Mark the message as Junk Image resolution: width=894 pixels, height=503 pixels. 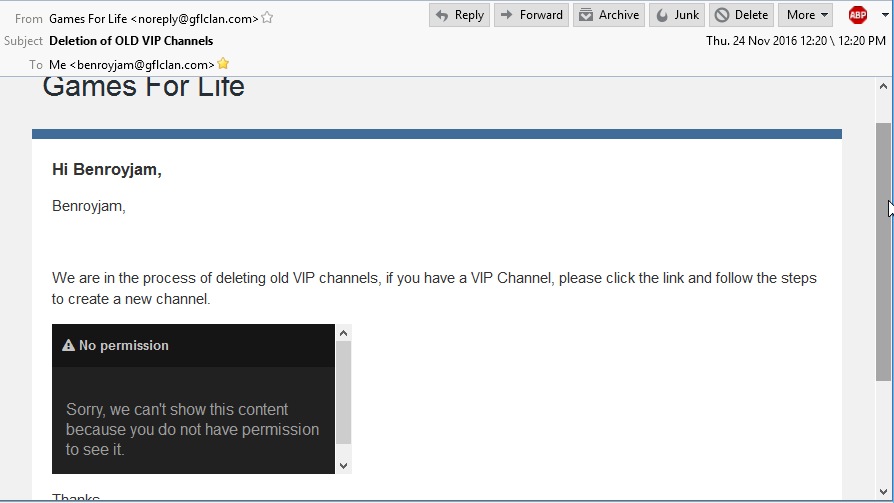[676, 15]
